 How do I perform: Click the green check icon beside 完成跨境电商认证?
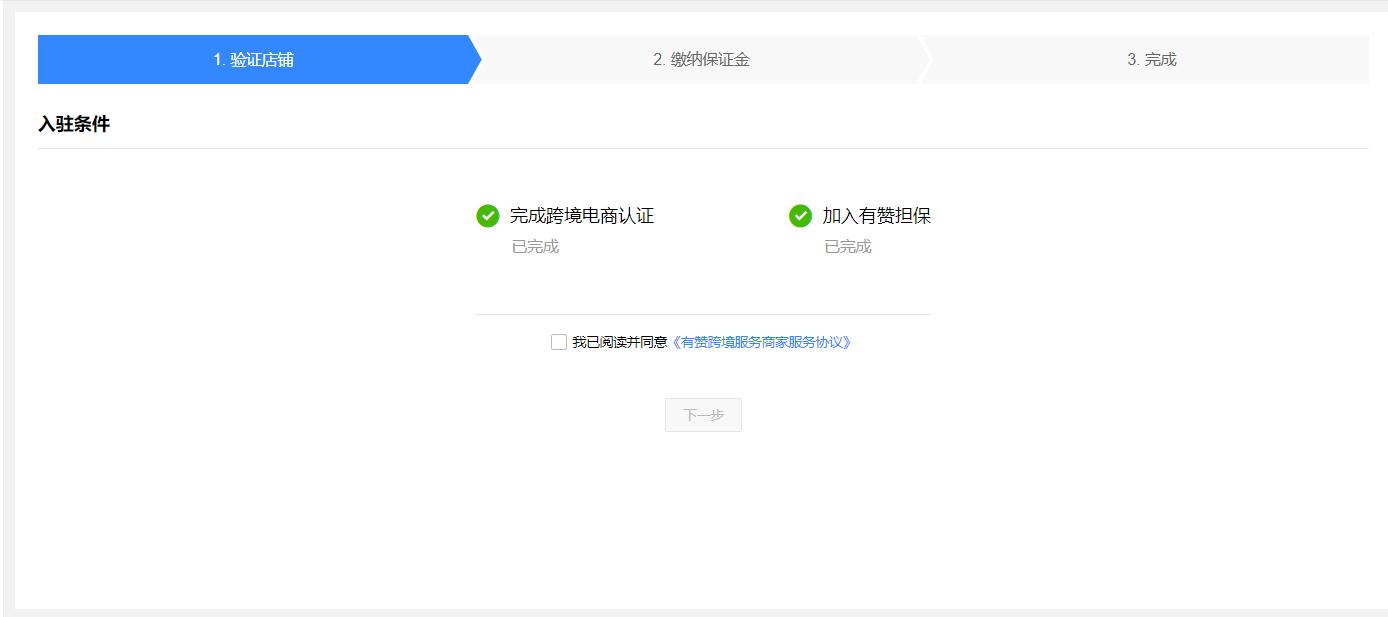[x=488, y=216]
